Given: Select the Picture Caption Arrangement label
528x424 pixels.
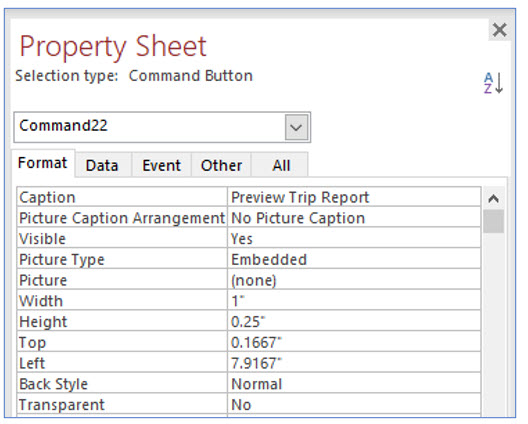Looking at the screenshot, I should pyautogui.click(x=122, y=218).
